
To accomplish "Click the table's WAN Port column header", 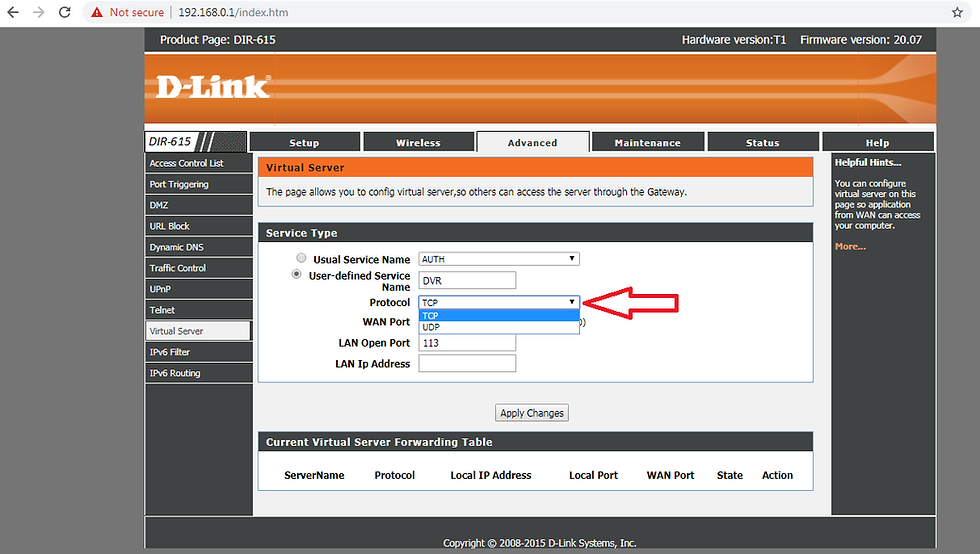I will (x=671, y=475).
